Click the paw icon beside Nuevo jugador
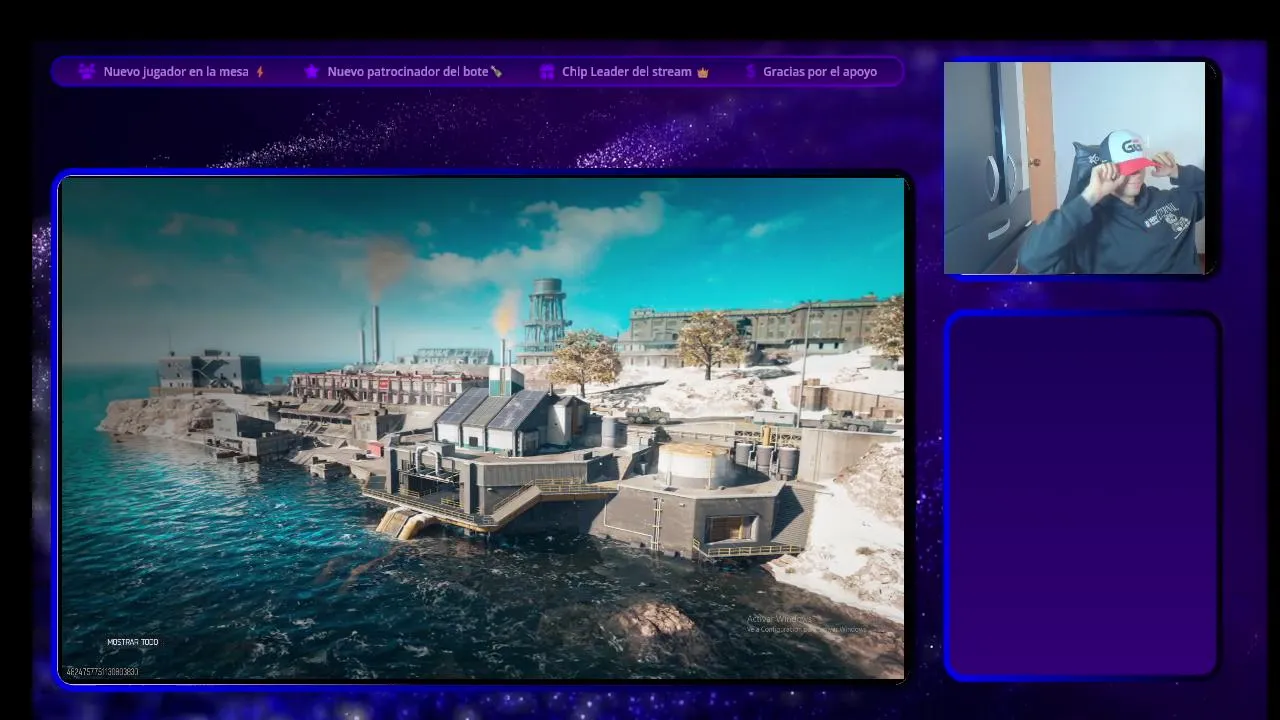Screen dimensions: 1280x720 (x=87, y=72)
